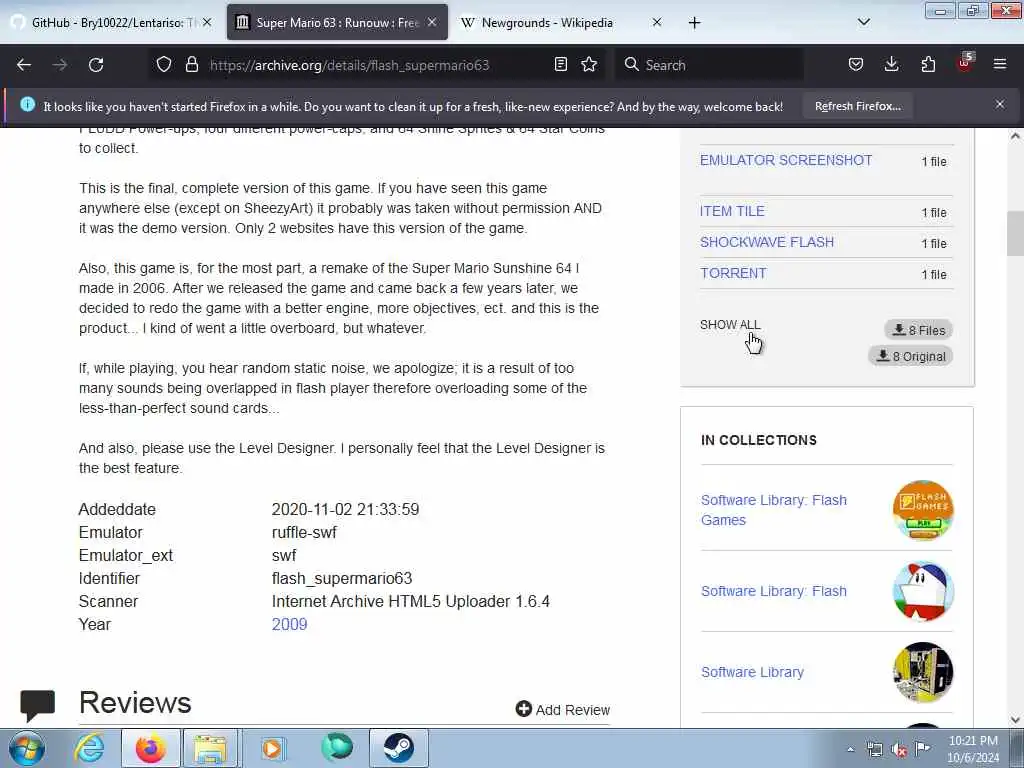Viewport: 1024px width, 768px height.
Task: Open the media player taskbar icon
Action: pos(272,748)
